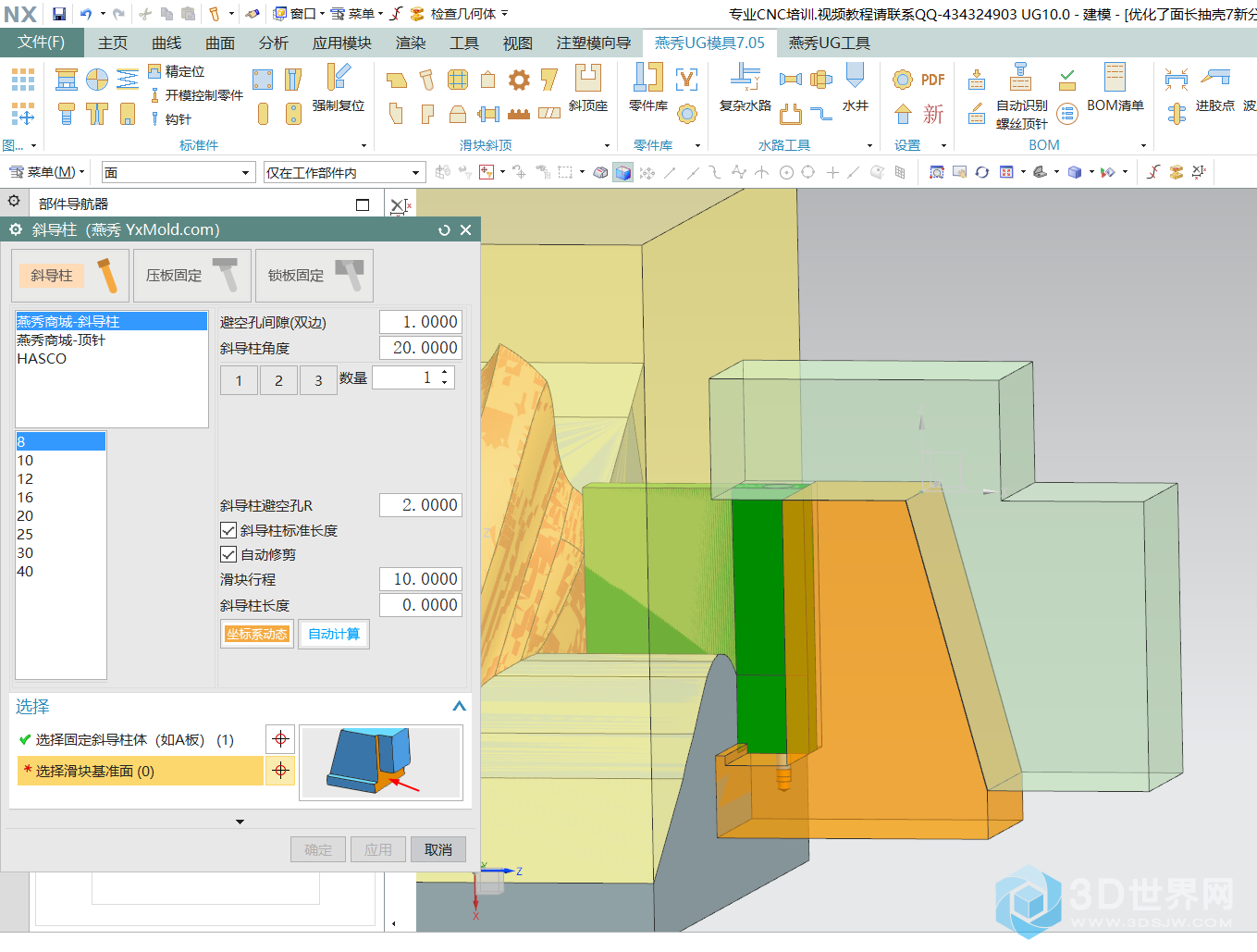This screenshot has width=1257, height=952.
Task: Launch the 斜顶座 tool
Action: [587, 88]
